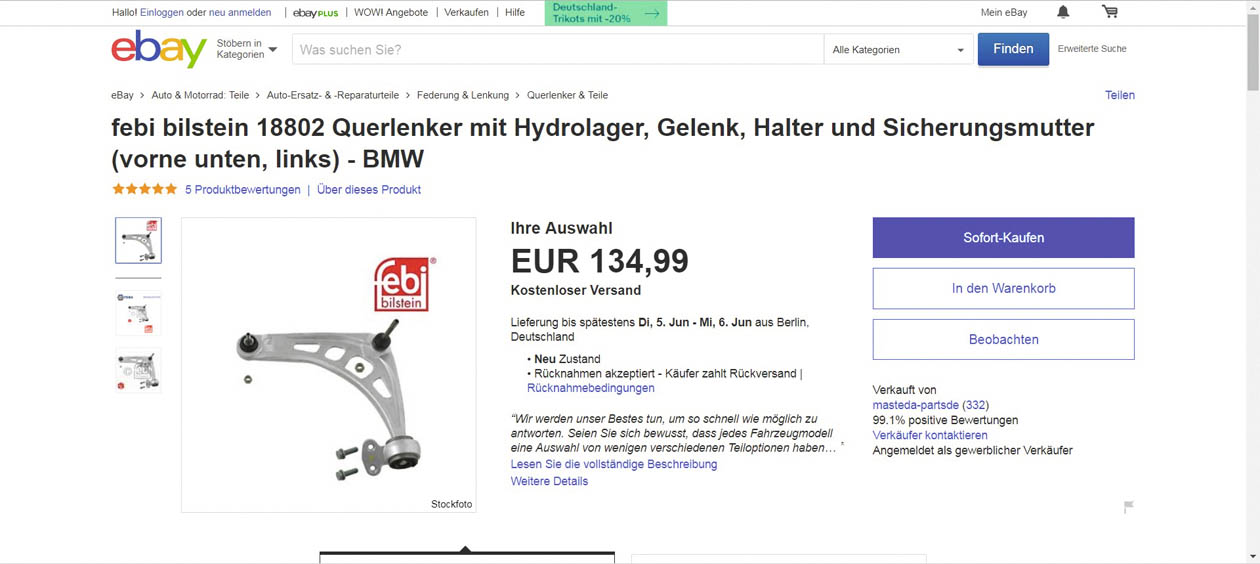Click the Sofort-Kaufen button

(1003, 238)
